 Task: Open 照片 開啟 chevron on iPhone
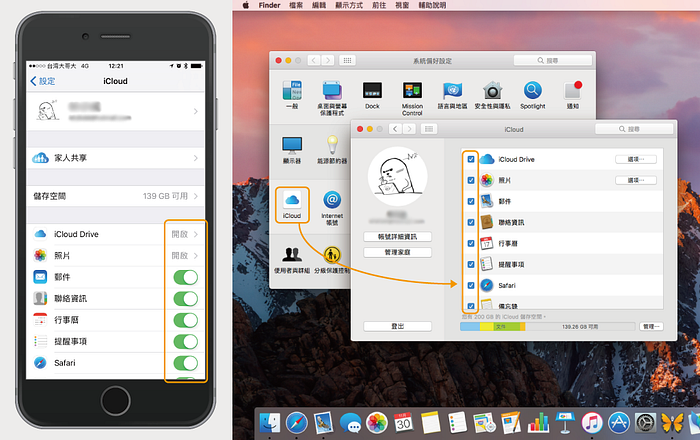click(x=196, y=256)
